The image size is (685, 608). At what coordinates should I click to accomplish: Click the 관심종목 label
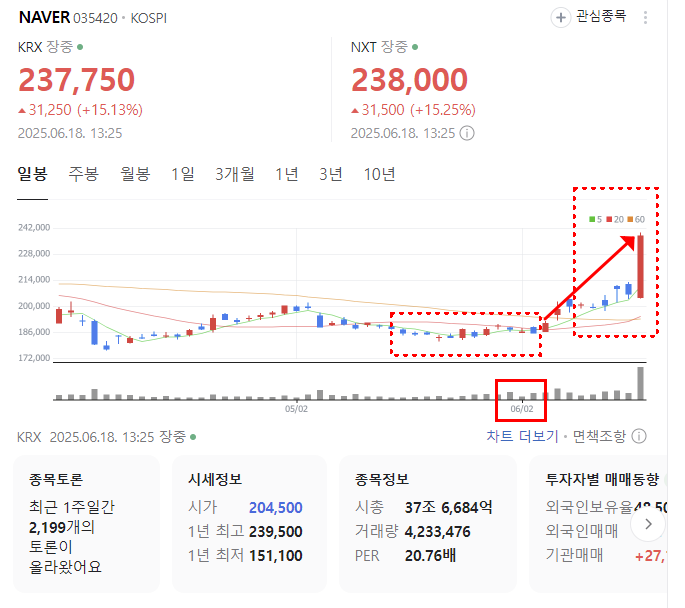click(x=601, y=17)
